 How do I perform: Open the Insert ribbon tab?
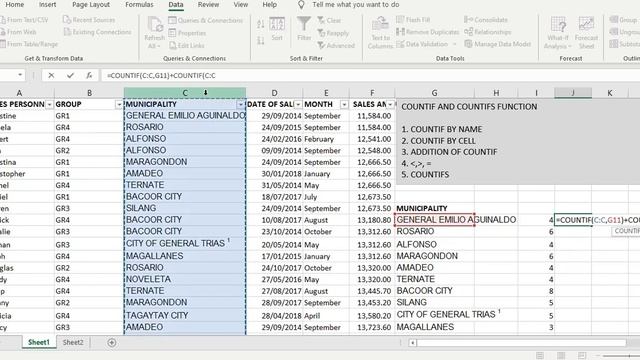(47, 4)
